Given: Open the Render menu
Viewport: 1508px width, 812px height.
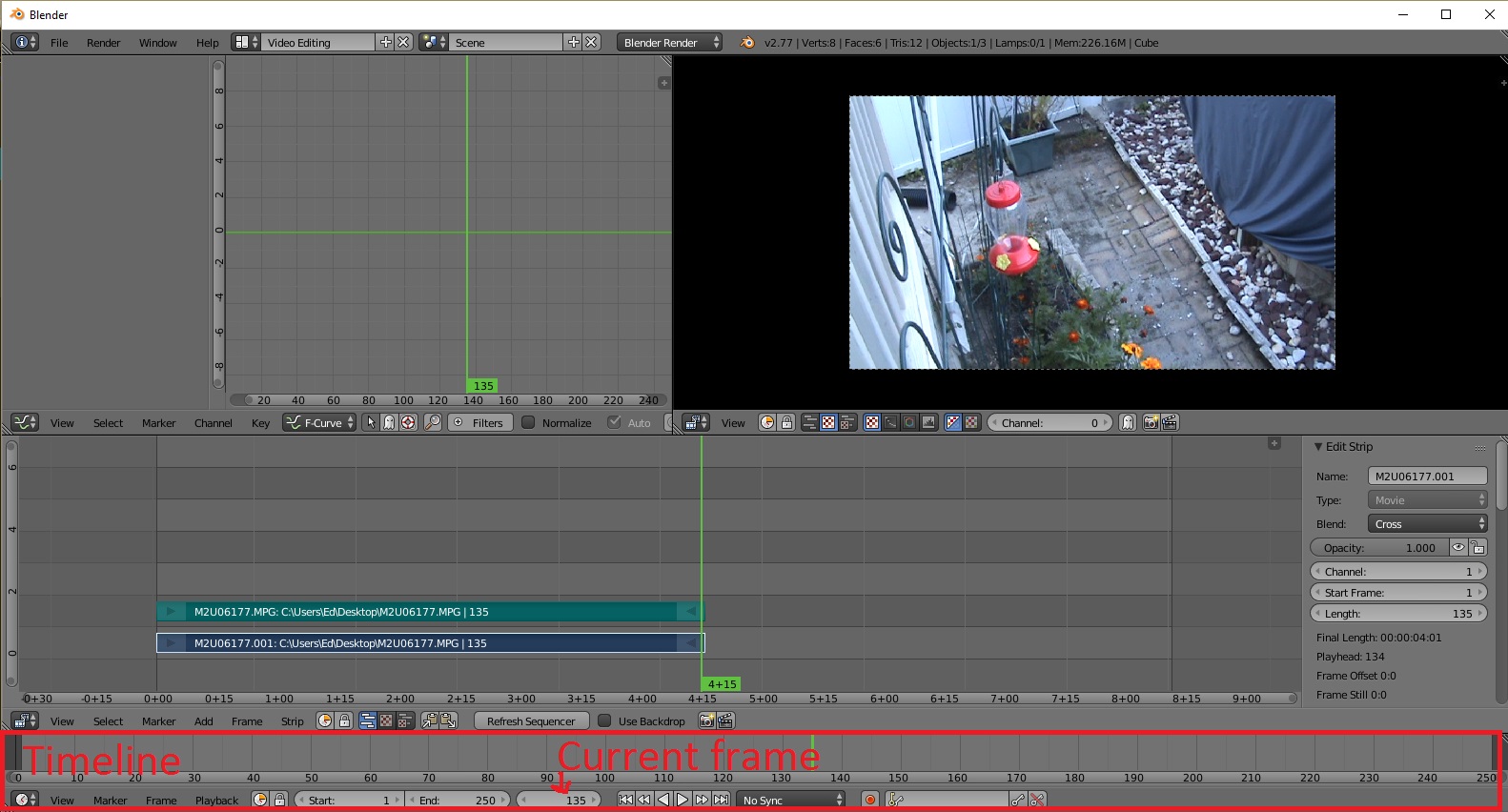Looking at the screenshot, I should click(x=103, y=43).
